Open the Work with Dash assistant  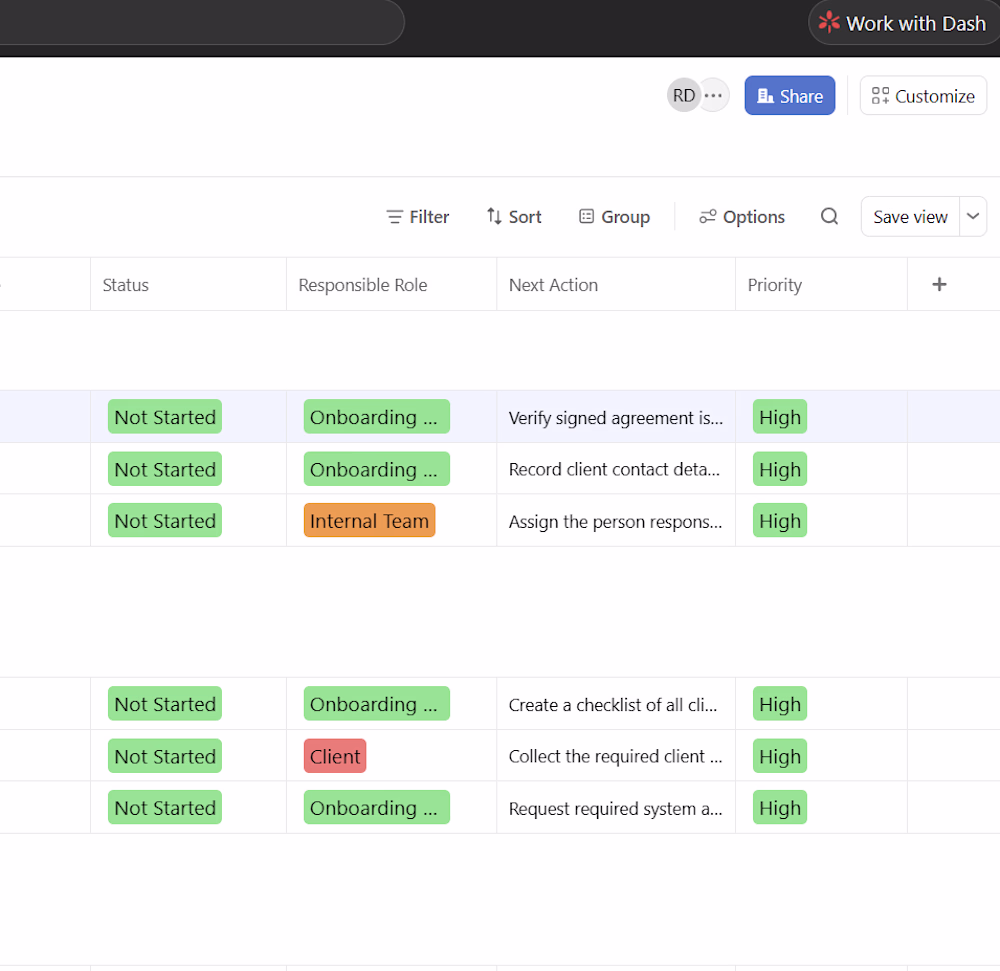[903, 24]
